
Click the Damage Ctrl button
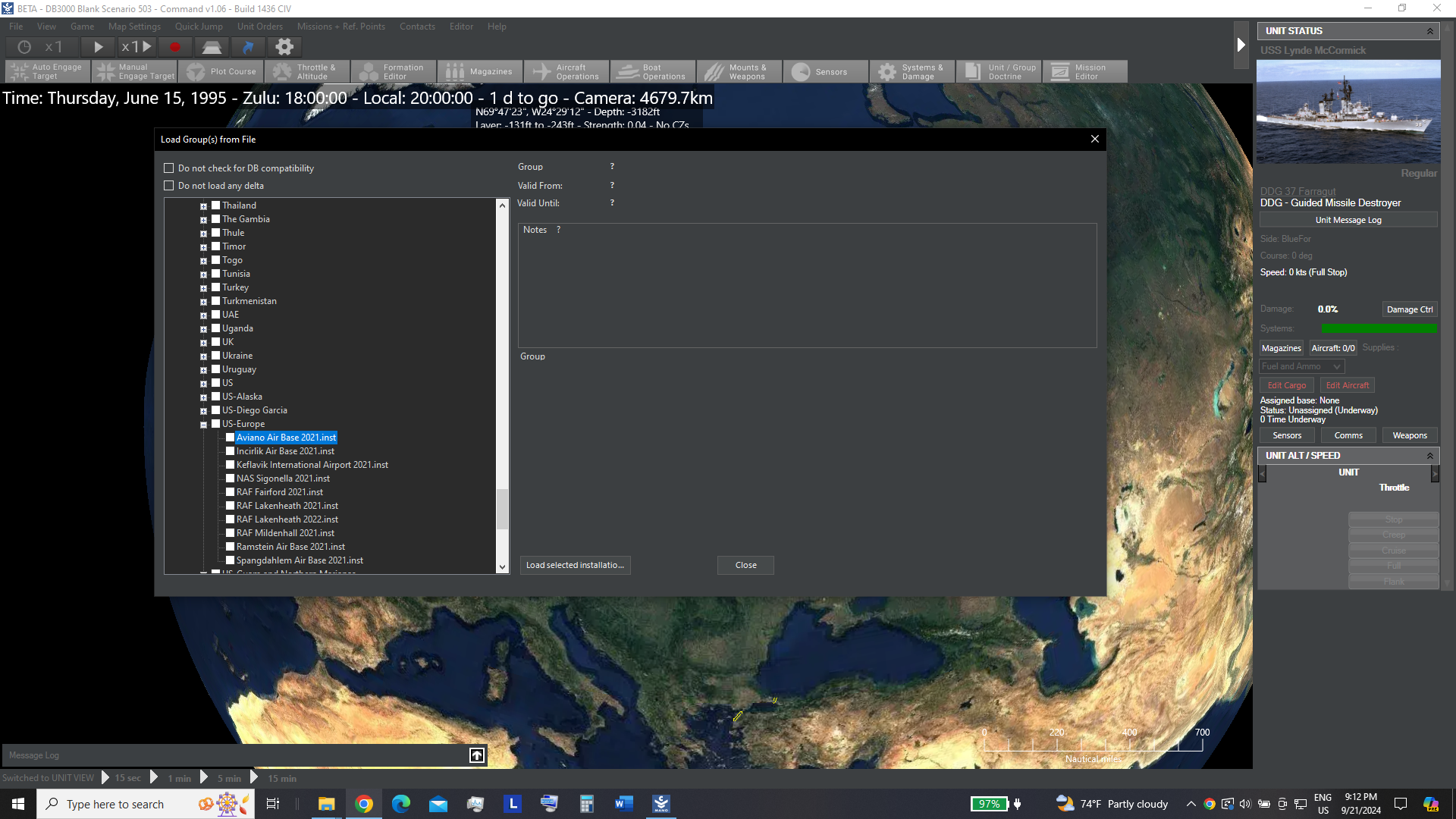(1410, 309)
